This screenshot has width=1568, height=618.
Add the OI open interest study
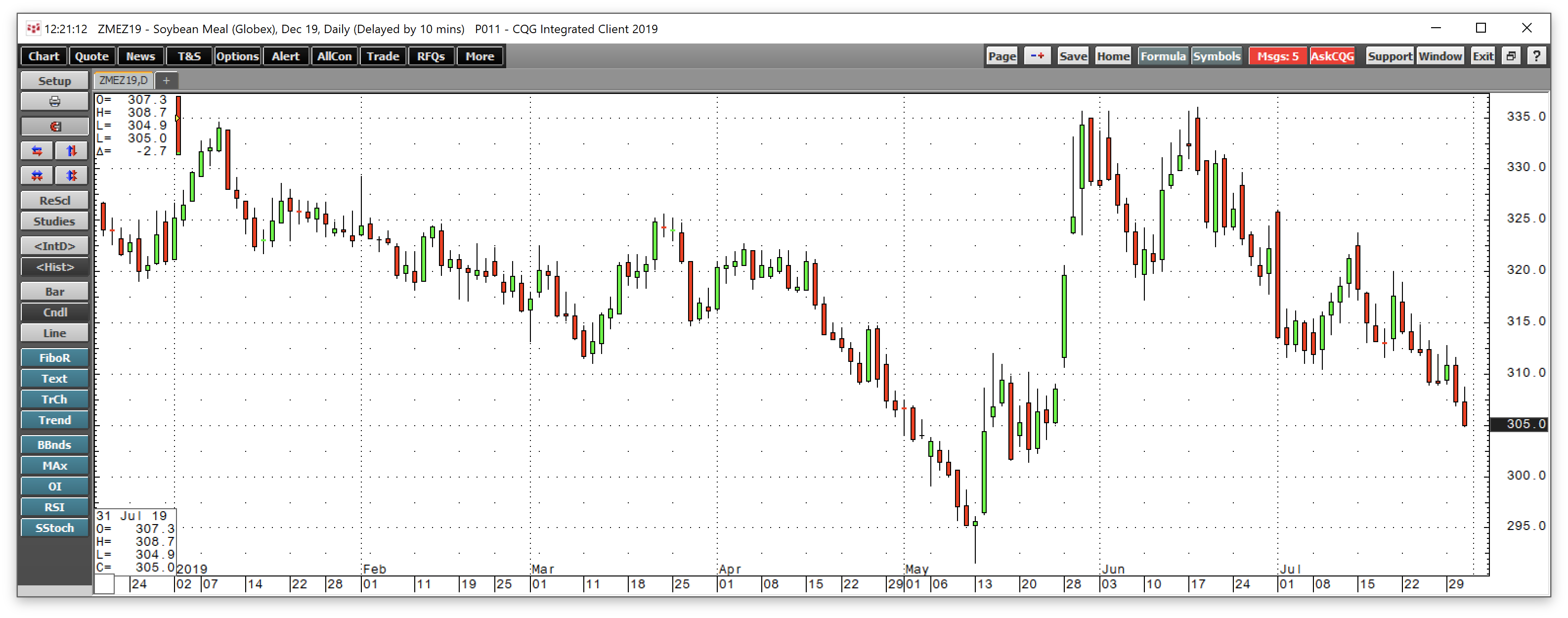tap(55, 486)
